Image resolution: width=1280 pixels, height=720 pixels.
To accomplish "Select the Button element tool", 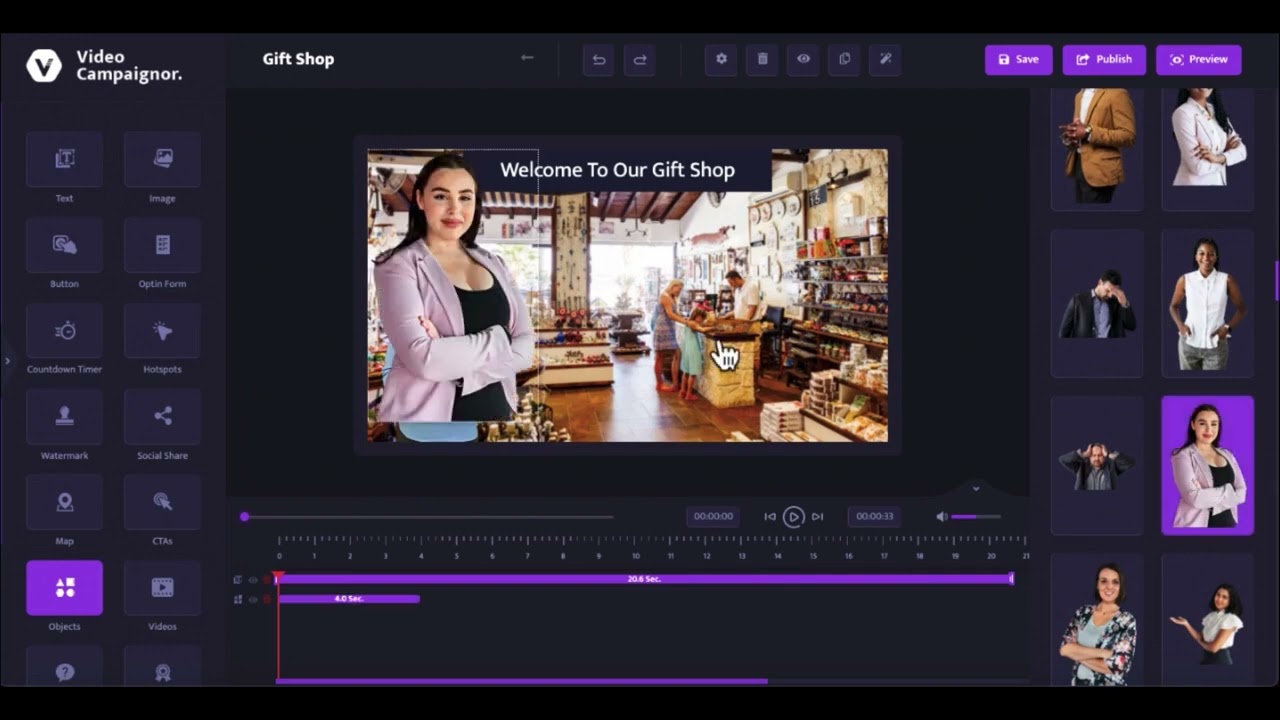I will click(64, 245).
